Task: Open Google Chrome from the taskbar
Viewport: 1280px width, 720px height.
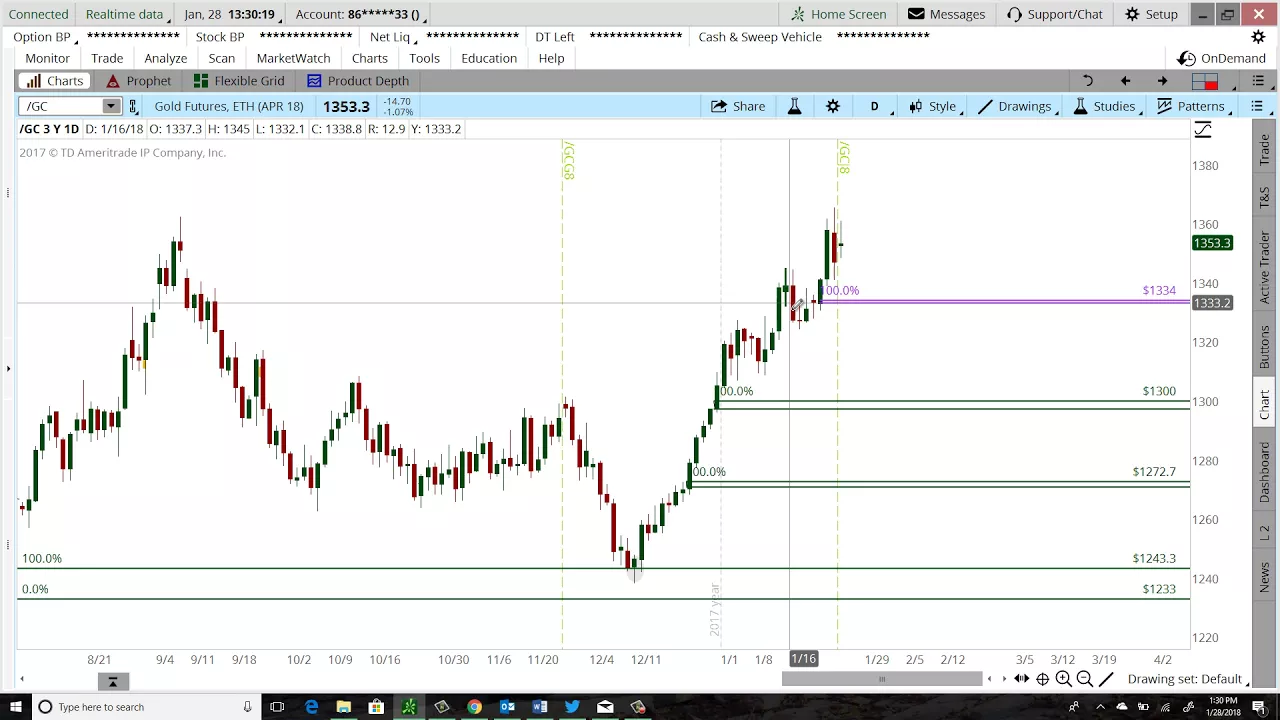Action: 474,707
